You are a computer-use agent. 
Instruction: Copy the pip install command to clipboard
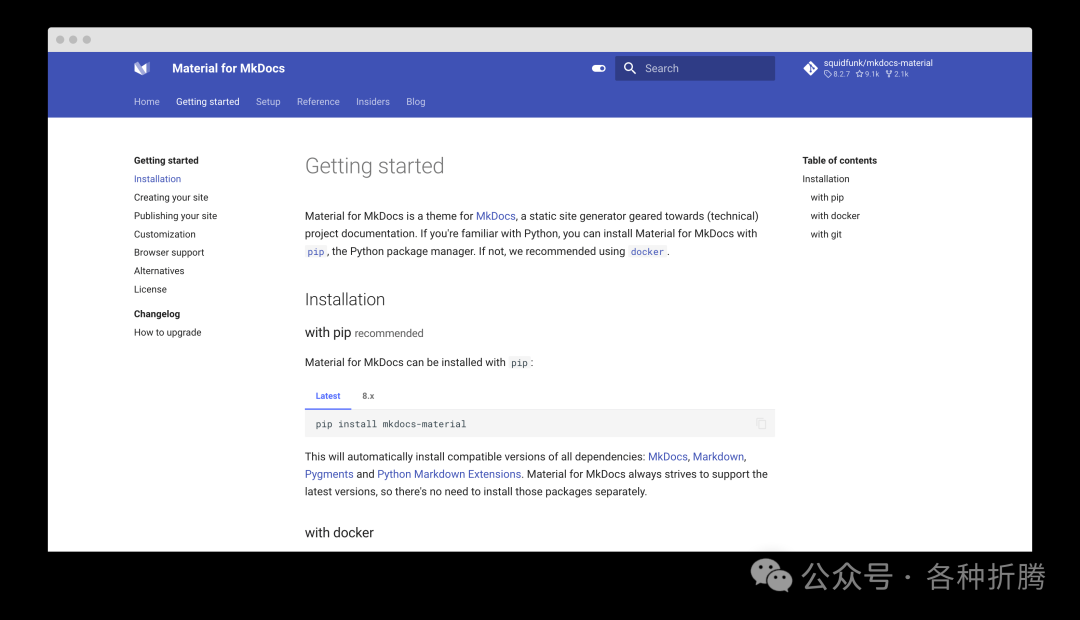coord(761,424)
